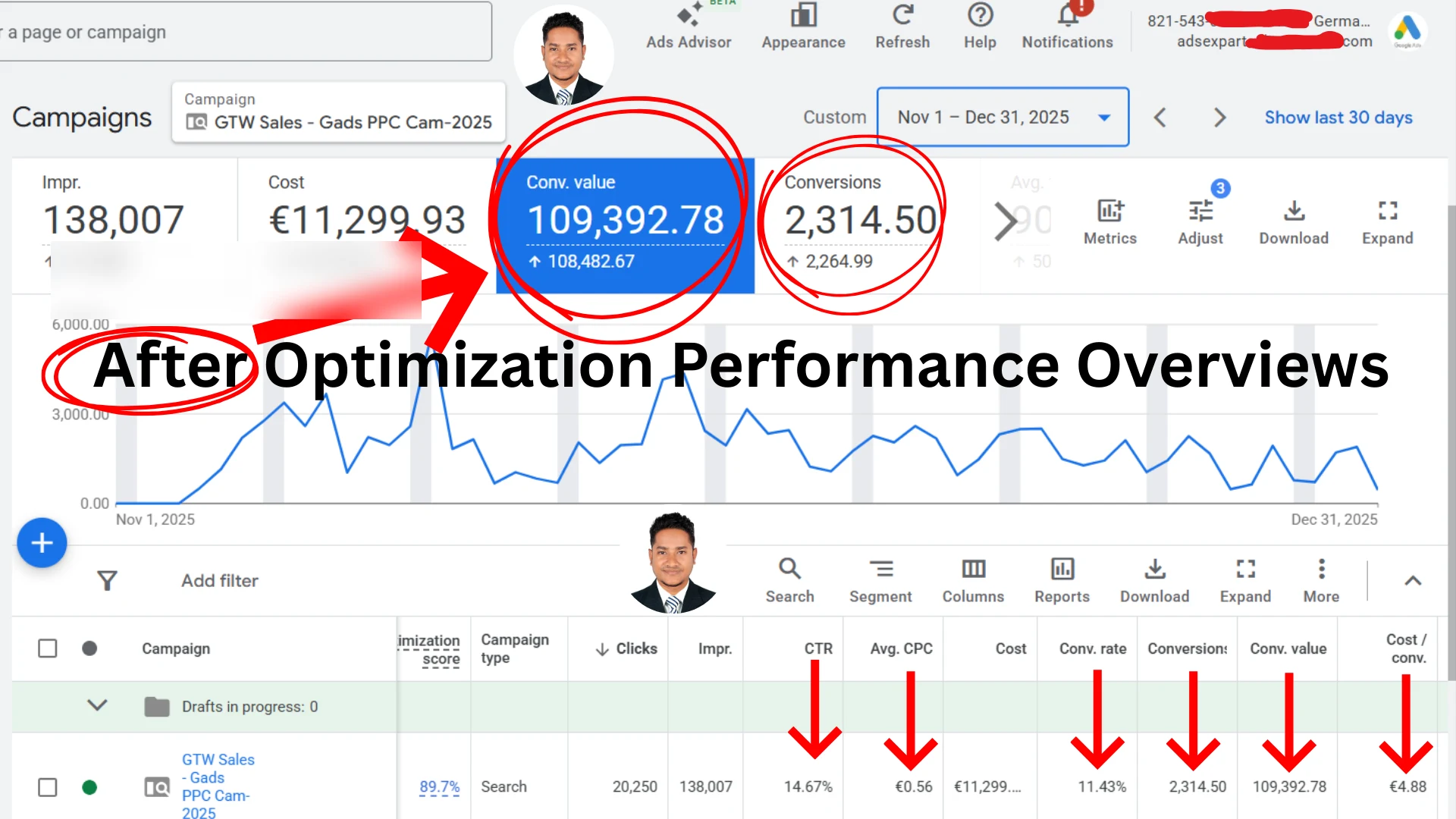Open the Columns icon in table toolbar
The height and width of the screenshot is (819, 1456).
point(973,569)
